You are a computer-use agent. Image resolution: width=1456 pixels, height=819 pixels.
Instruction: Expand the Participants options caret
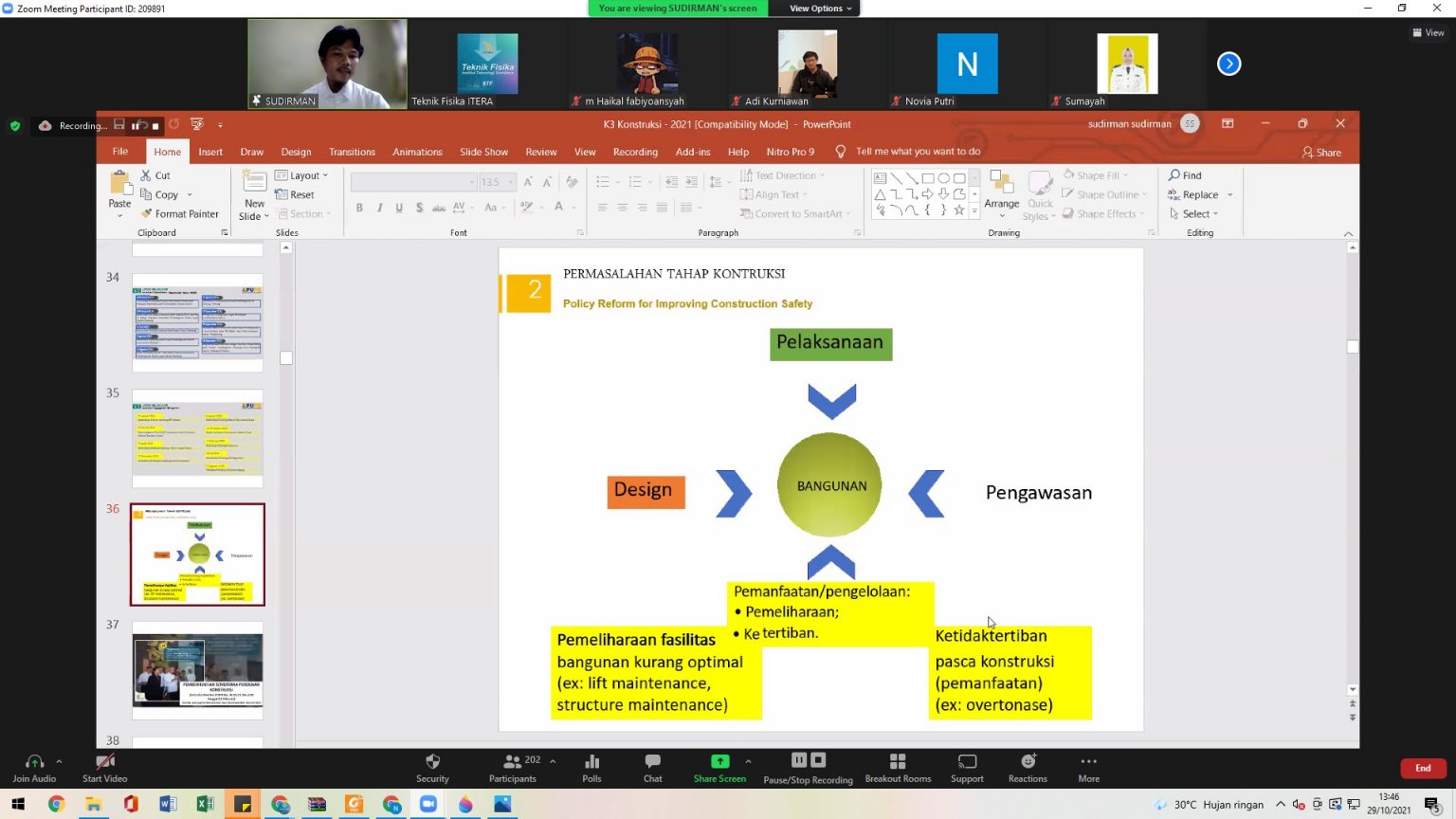[x=553, y=761]
